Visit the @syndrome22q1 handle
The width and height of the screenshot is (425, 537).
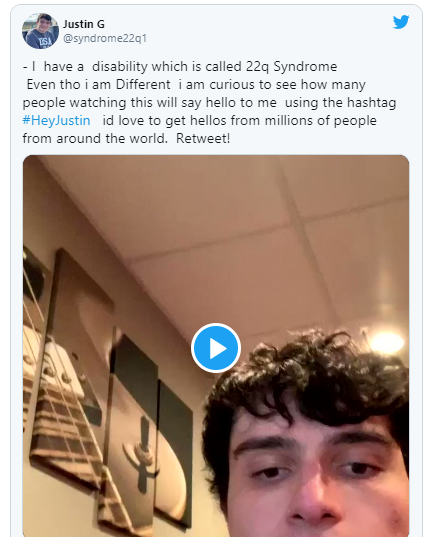[x=105, y=38]
